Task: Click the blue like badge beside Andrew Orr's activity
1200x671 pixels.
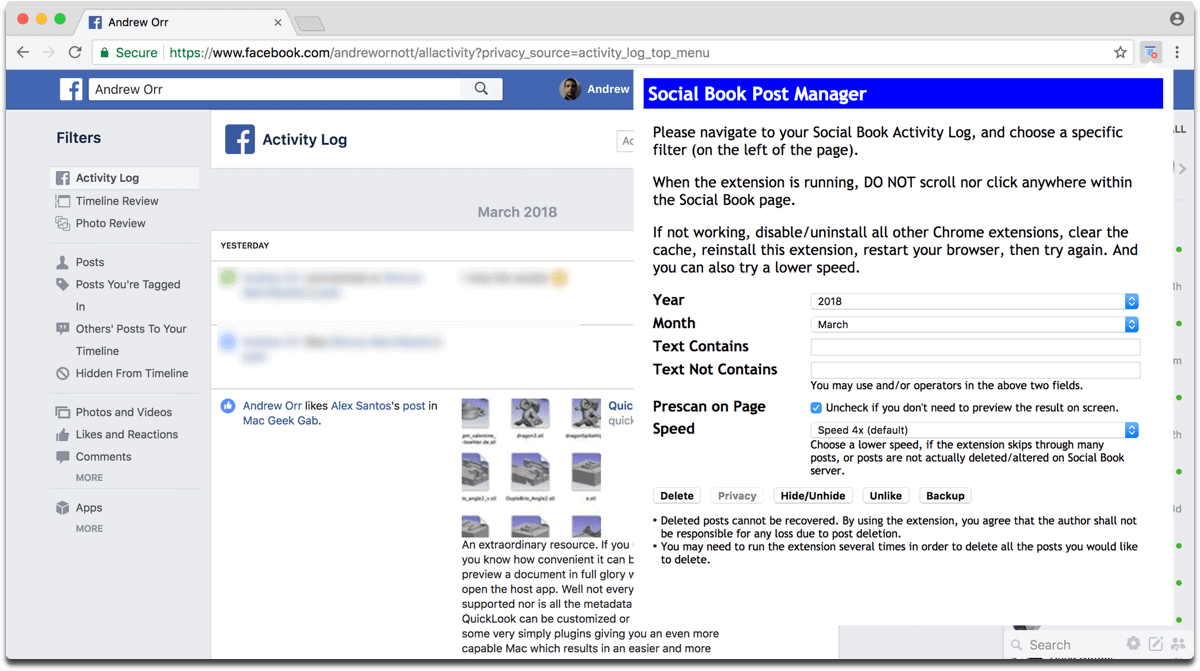Action: point(228,406)
